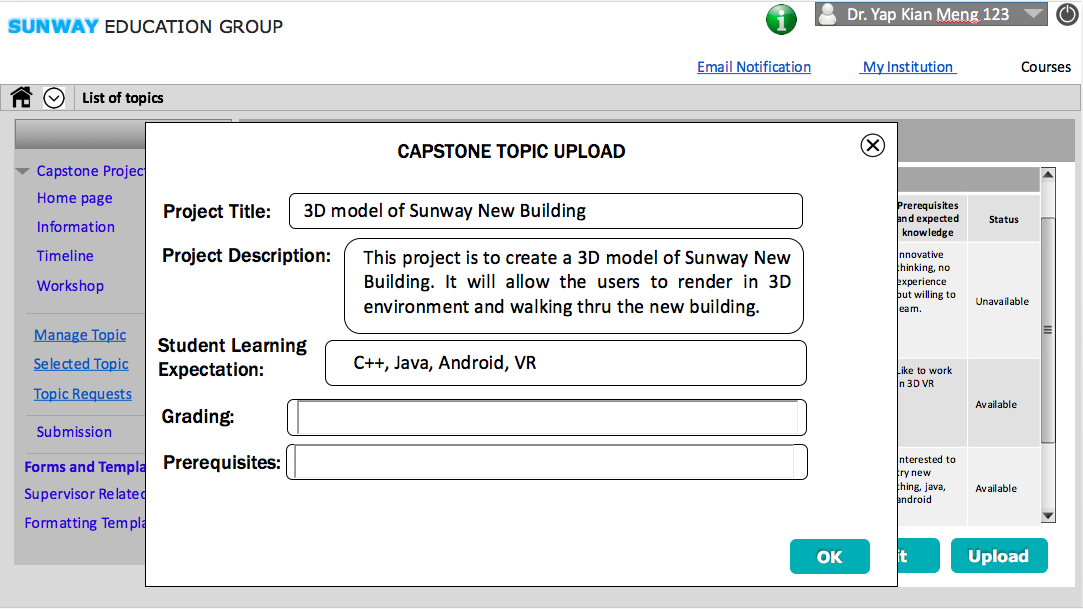Click the Upload button

coord(999,556)
